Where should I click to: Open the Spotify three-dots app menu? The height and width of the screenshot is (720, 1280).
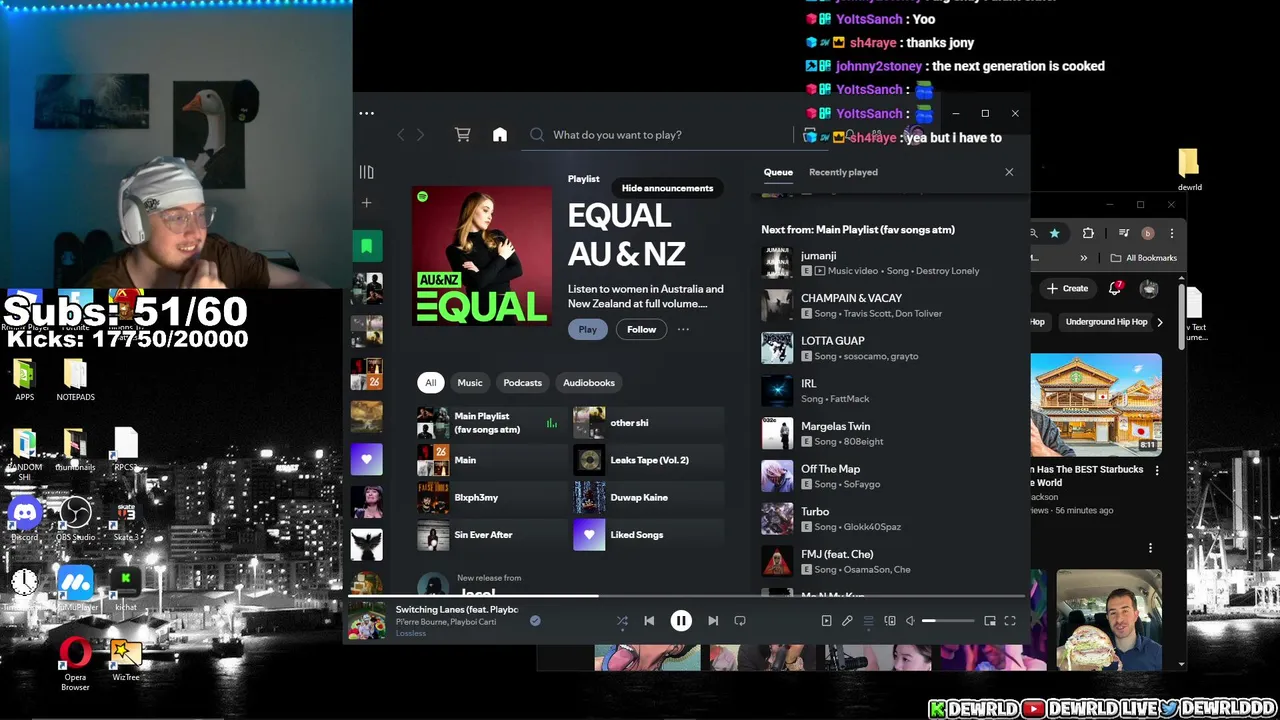[367, 113]
